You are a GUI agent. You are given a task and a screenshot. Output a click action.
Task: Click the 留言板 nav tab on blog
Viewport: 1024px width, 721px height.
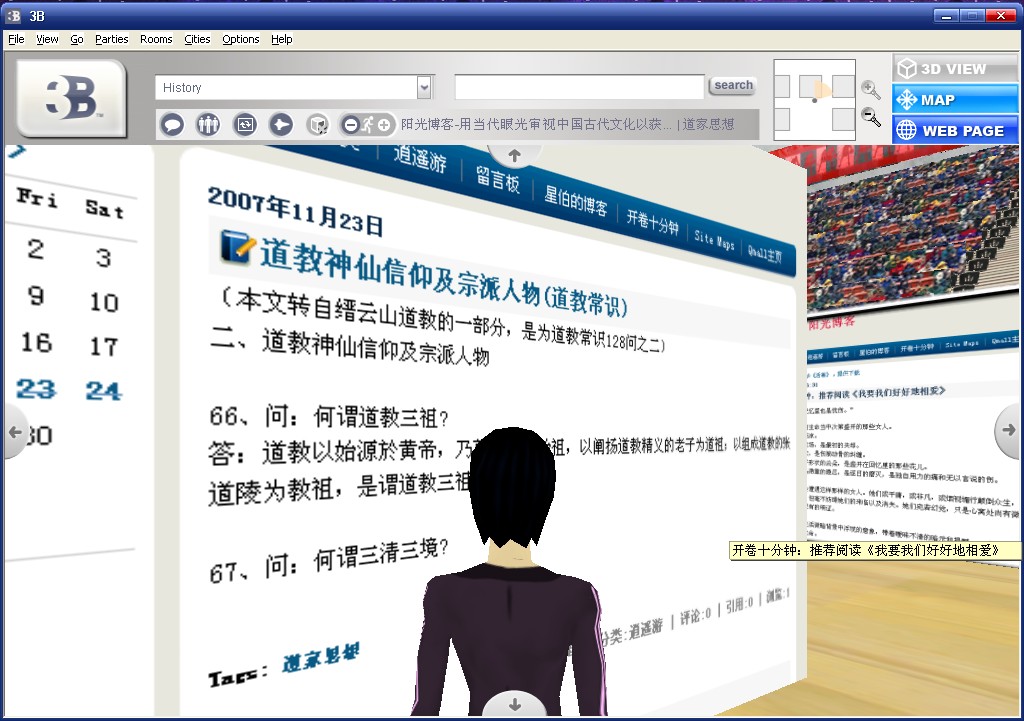coord(498,179)
